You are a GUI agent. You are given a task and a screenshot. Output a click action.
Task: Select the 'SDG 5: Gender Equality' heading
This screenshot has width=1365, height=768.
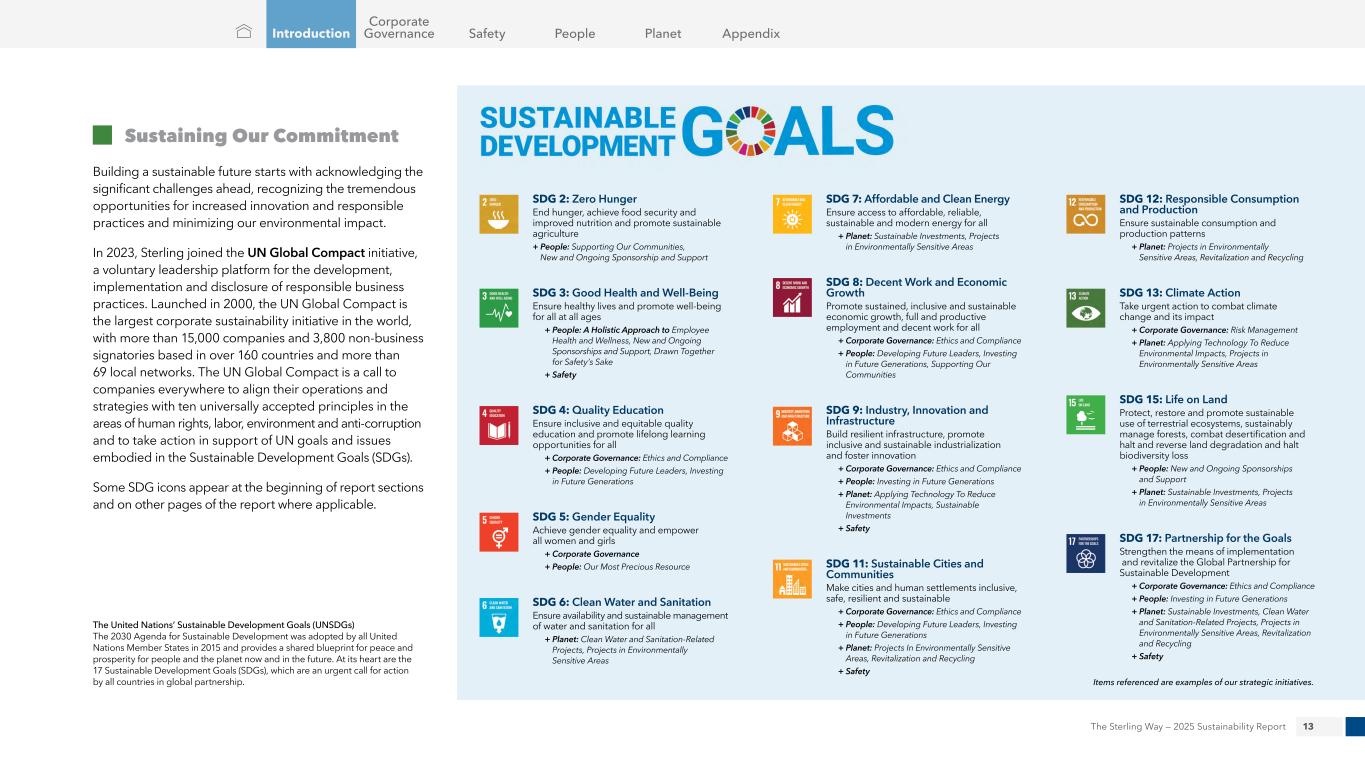(594, 517)
